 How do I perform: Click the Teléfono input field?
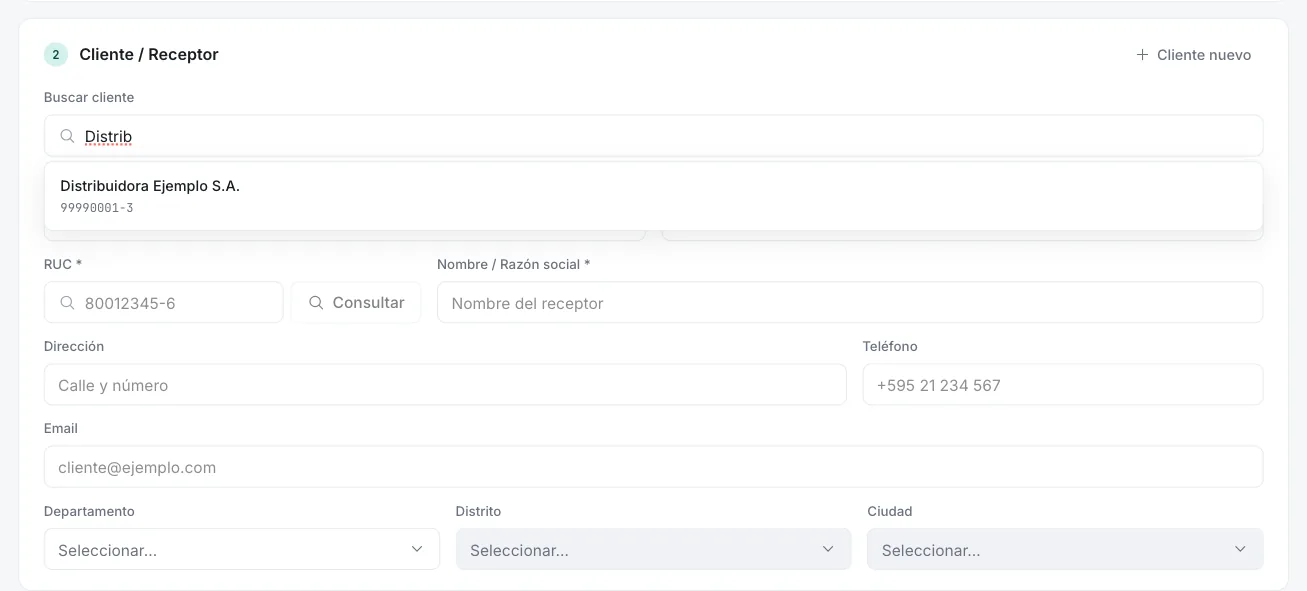pos(1063,384)
